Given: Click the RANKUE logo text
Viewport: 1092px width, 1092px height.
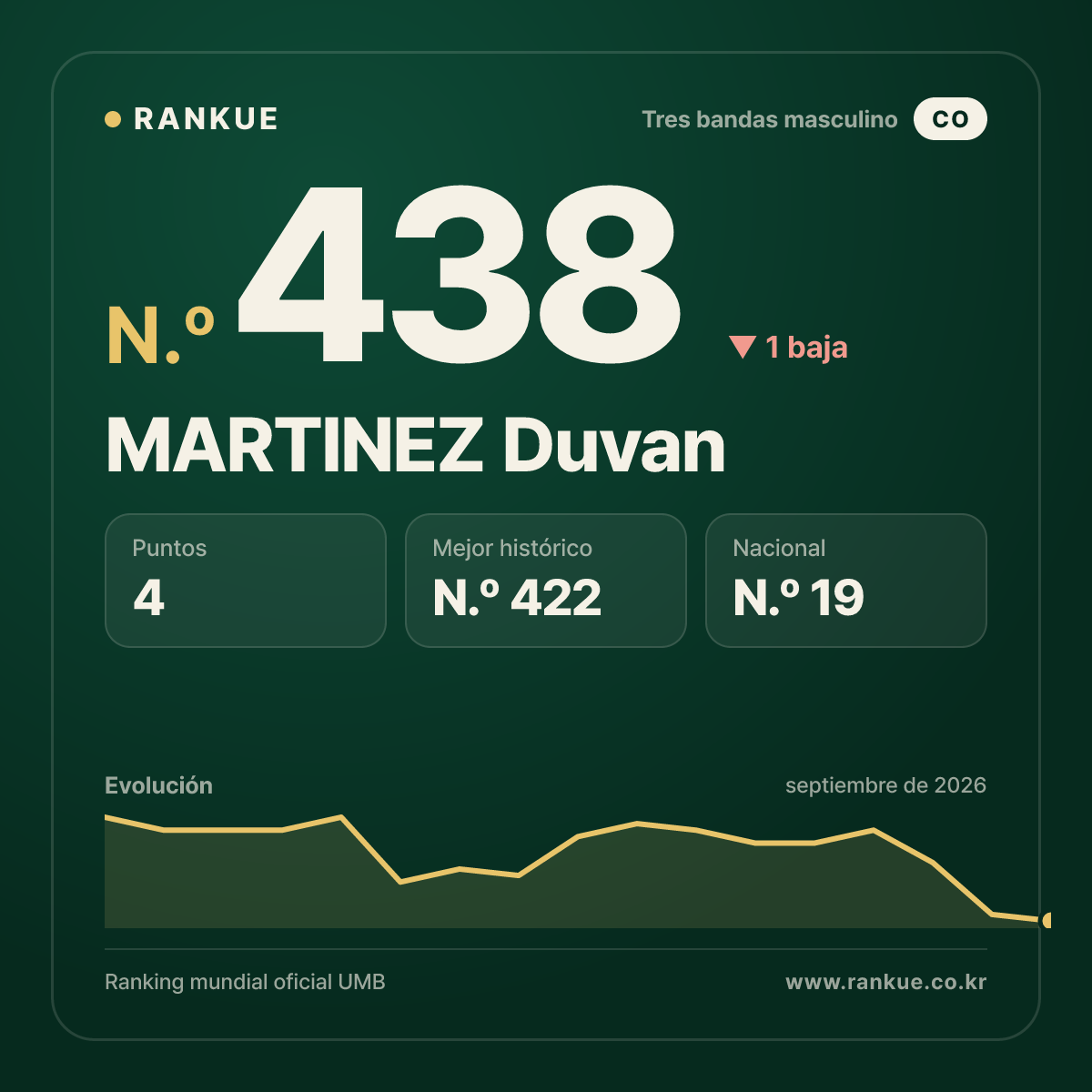Looking at the screenshot, I should pos(206,119).
